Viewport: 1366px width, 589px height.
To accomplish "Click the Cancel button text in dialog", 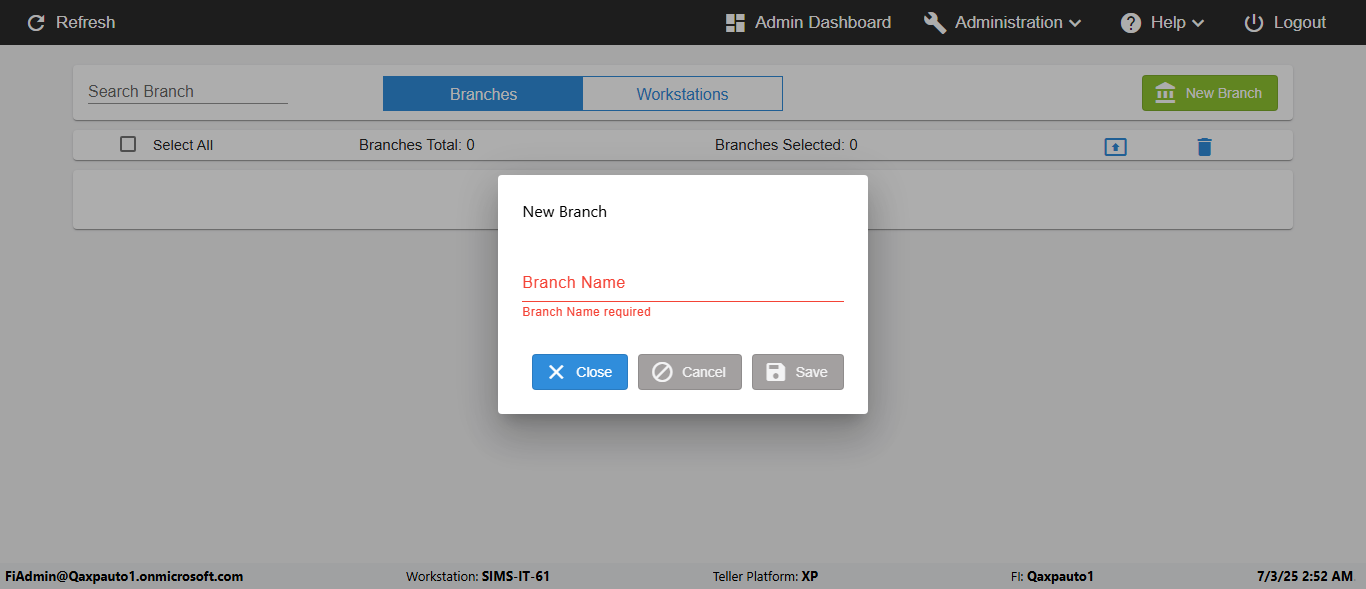I will pyautogui.click(x=704, y=372).
